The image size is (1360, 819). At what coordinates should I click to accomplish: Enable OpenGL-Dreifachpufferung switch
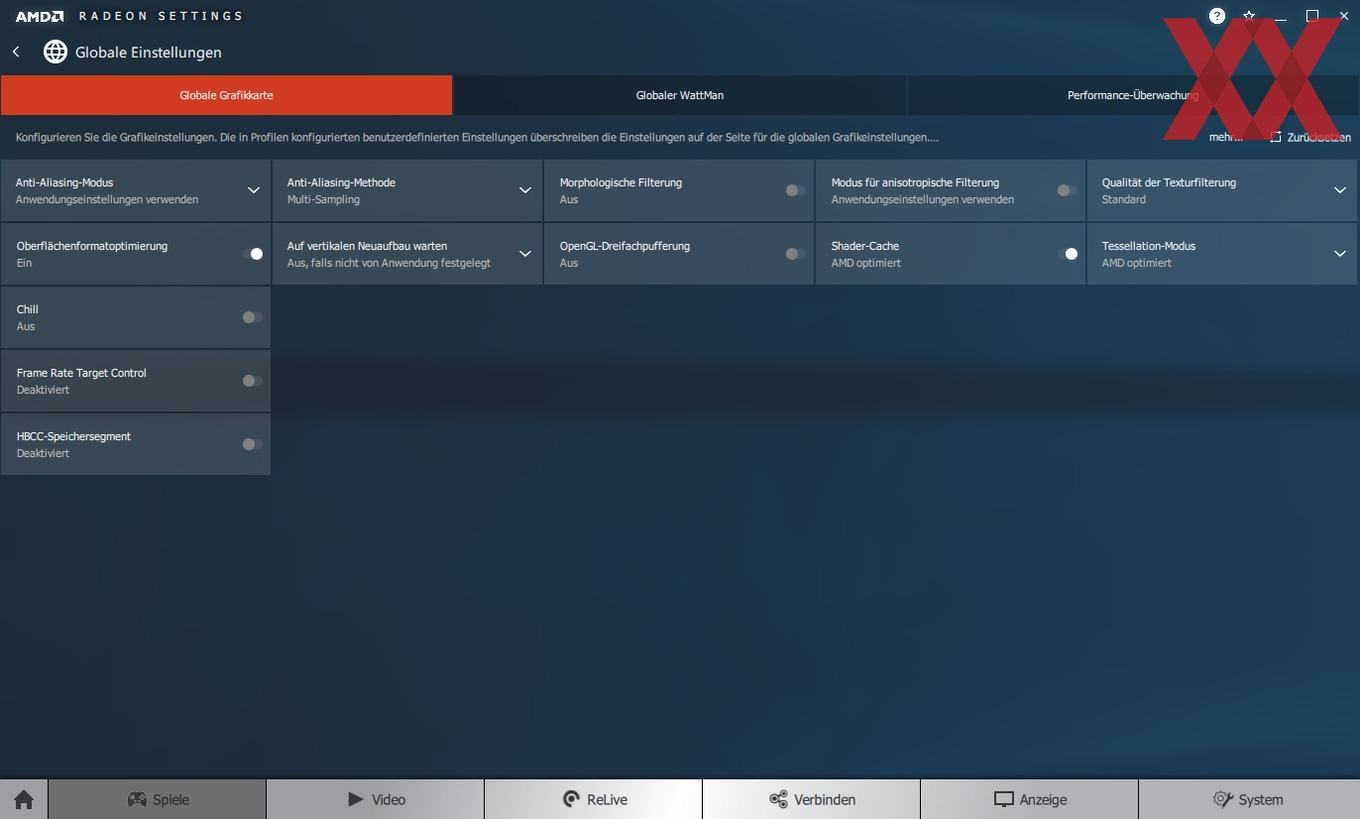795,254
